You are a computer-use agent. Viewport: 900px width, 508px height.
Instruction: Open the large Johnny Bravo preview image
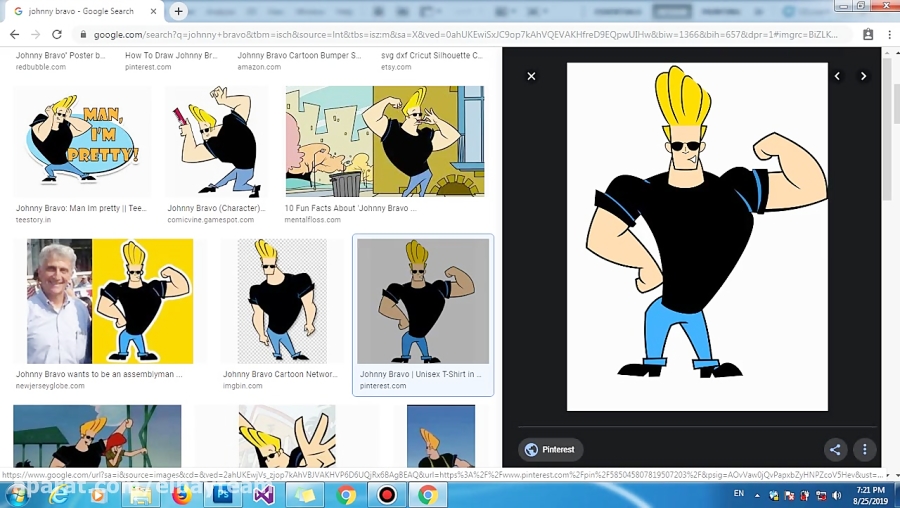(697, 236)
